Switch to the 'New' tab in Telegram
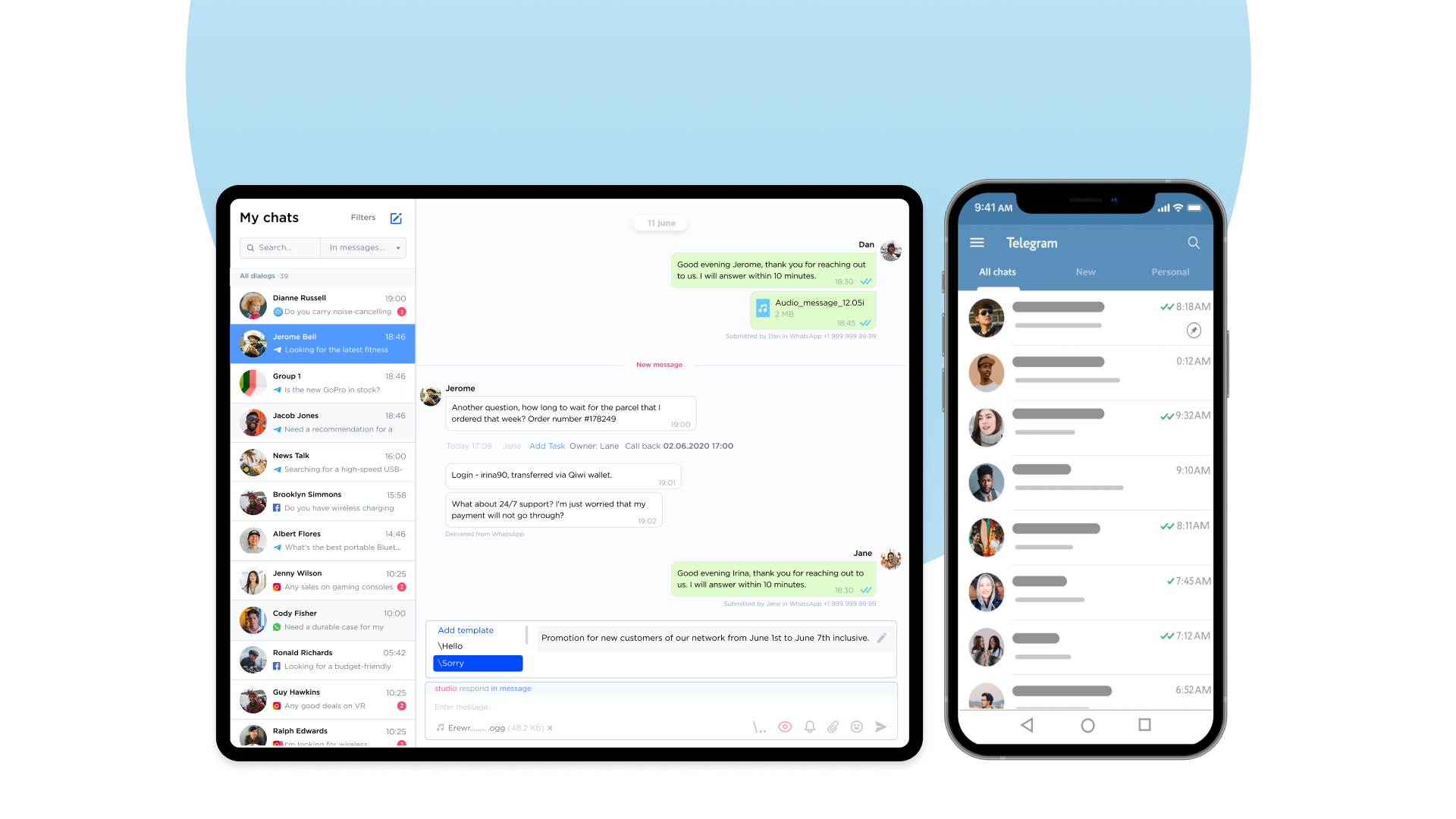Screen dimensions: 1456x819 click(x=1084, y=272)
